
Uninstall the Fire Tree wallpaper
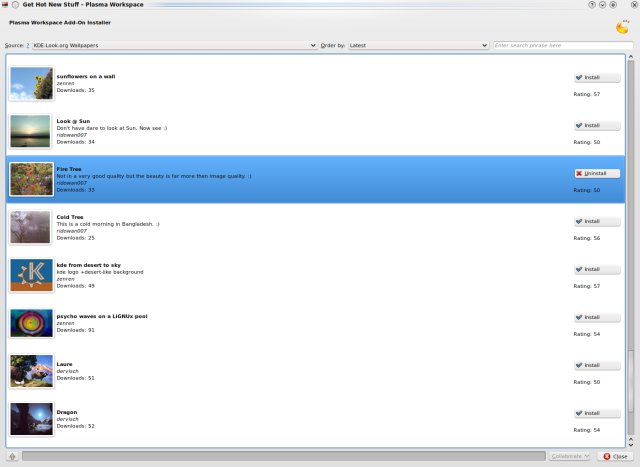[597, 173]
